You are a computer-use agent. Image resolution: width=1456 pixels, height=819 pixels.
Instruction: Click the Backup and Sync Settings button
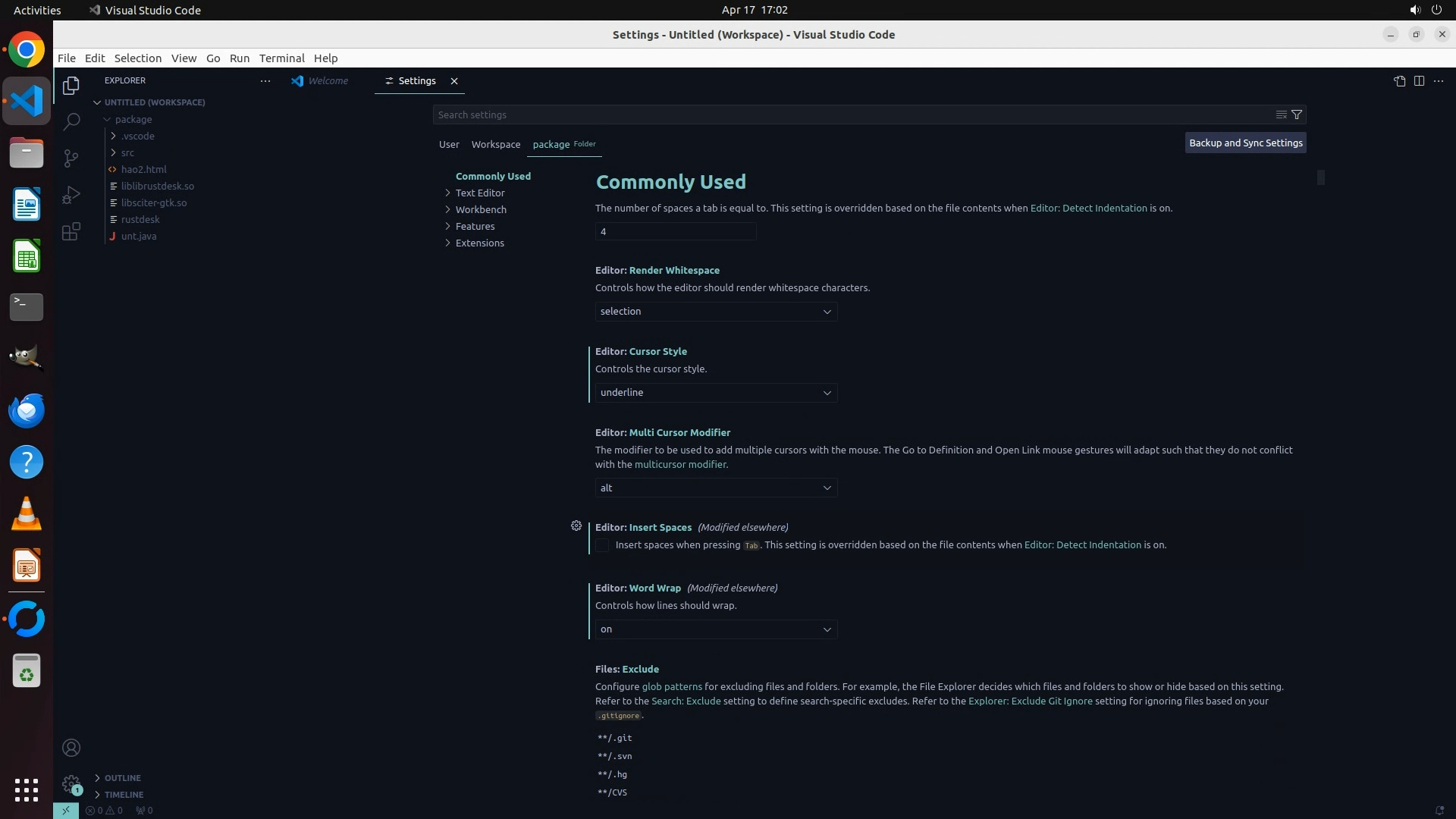pyautogui.click(x=1245, y=143)
